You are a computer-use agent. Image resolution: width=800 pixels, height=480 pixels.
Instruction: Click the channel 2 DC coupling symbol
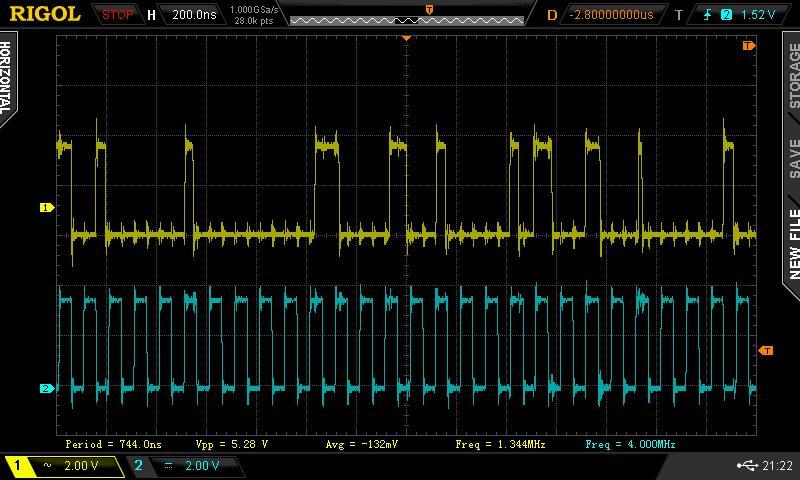(168, 465)
